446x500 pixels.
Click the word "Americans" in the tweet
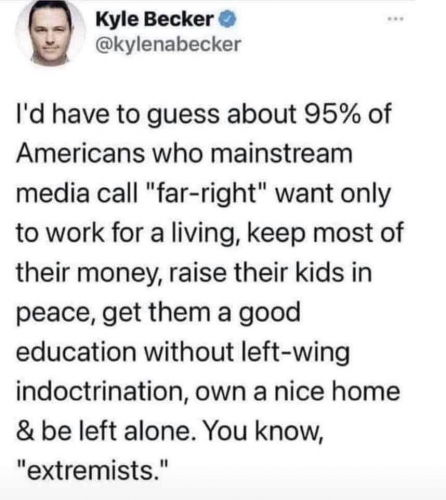coord(81,154)
